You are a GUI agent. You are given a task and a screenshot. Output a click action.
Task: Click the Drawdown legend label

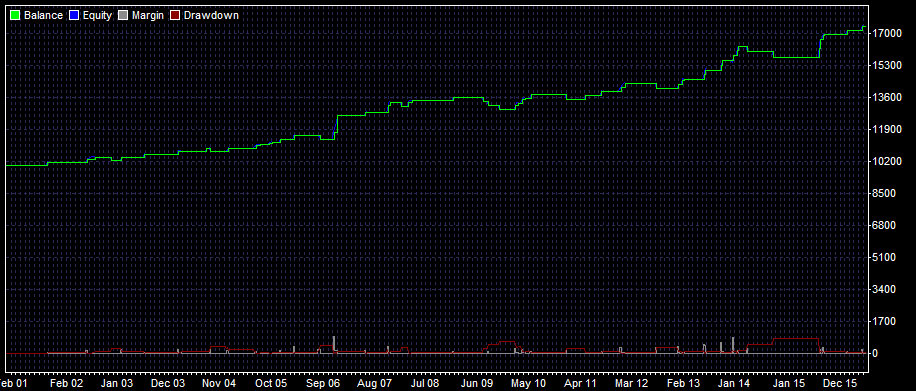pos(211,16)
